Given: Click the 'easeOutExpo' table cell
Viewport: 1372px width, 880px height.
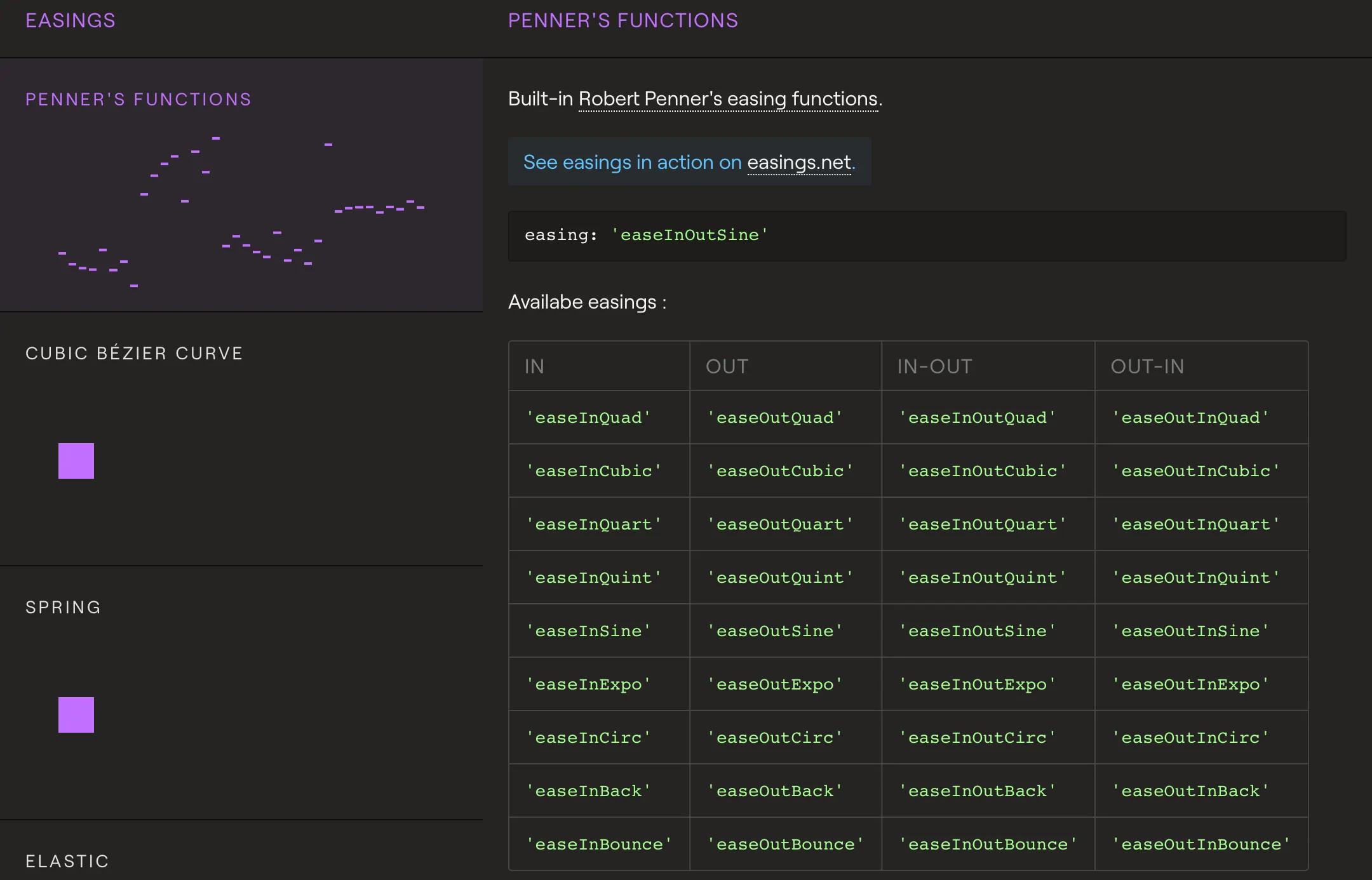Looking at the screenshot, I should click(x=785, y=684).
